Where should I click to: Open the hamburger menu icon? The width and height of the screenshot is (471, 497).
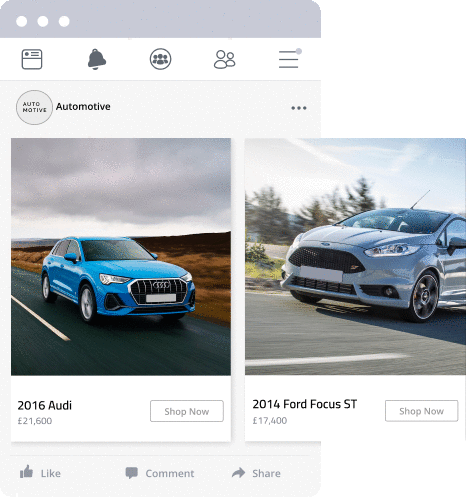pos(290,59)
